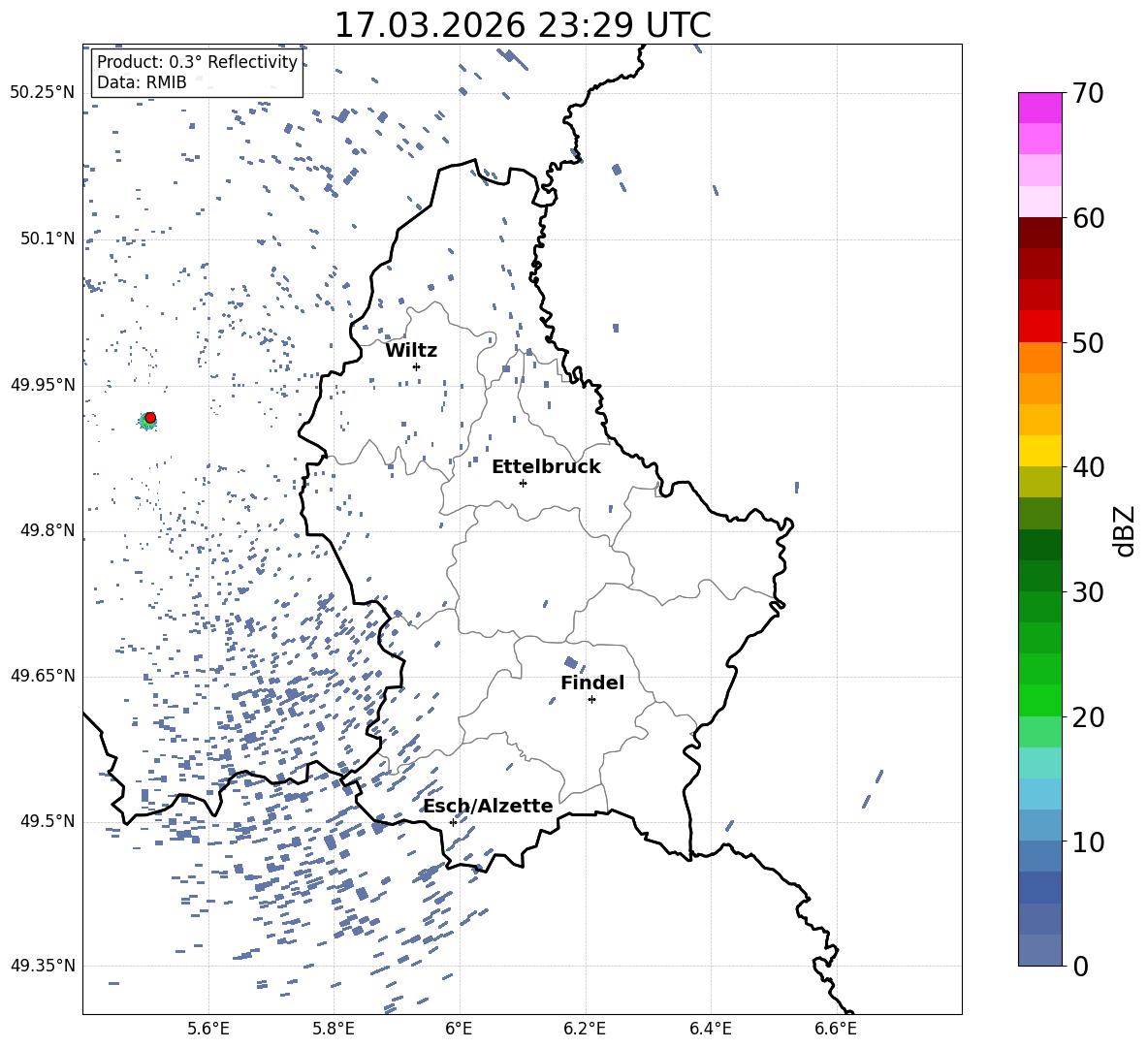Click the 6.2°E longitude label
The width and height of the screenshot is (1148, 1048).
pos(585,1029)
